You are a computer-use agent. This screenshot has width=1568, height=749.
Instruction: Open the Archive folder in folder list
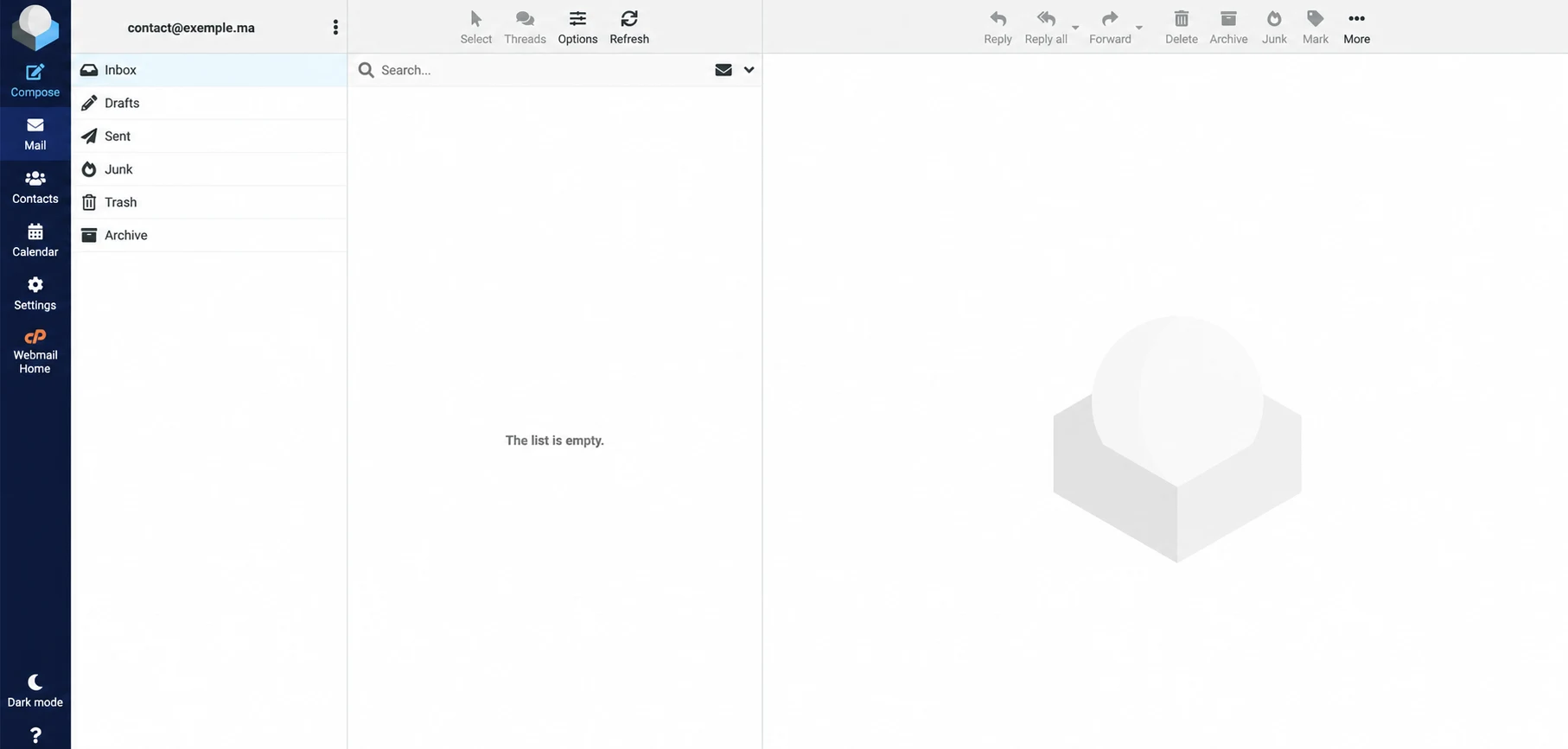(x=209, y=235)
